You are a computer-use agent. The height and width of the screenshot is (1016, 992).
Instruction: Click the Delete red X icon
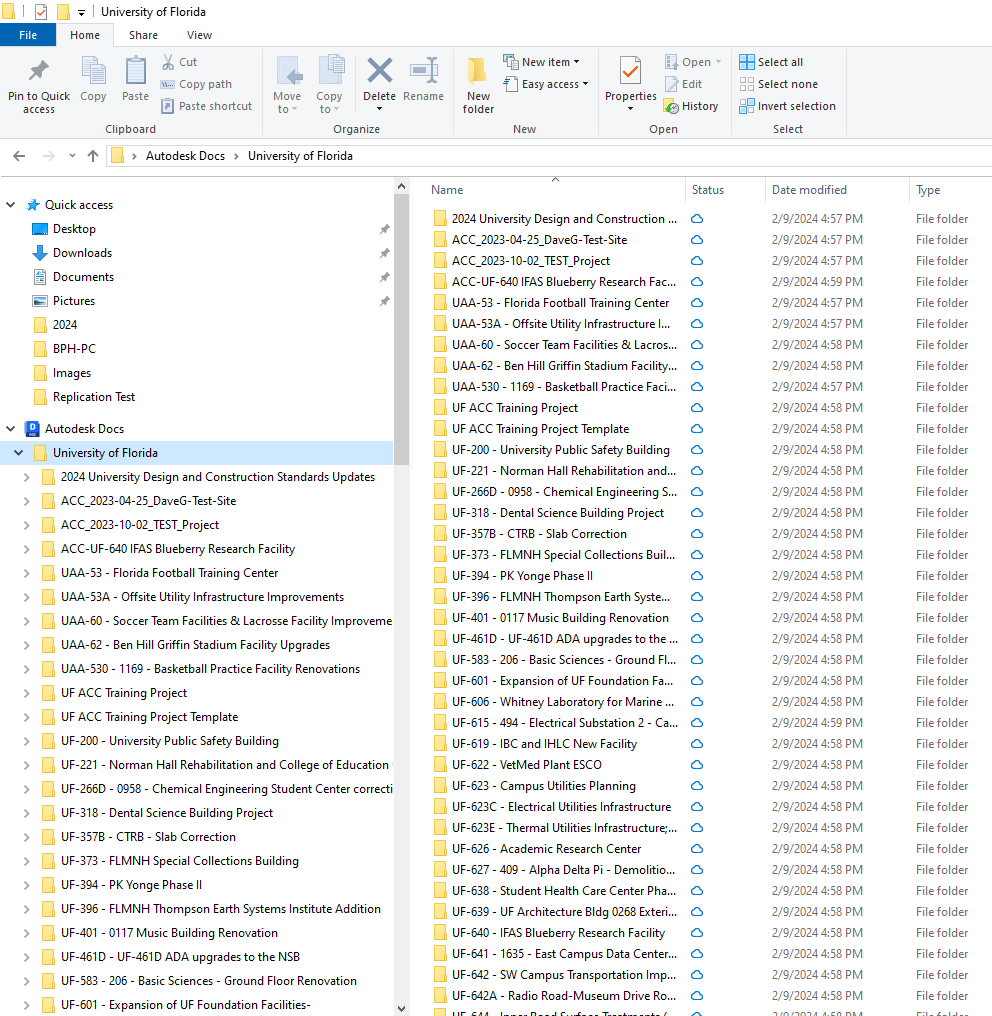[x=380, y=71]
